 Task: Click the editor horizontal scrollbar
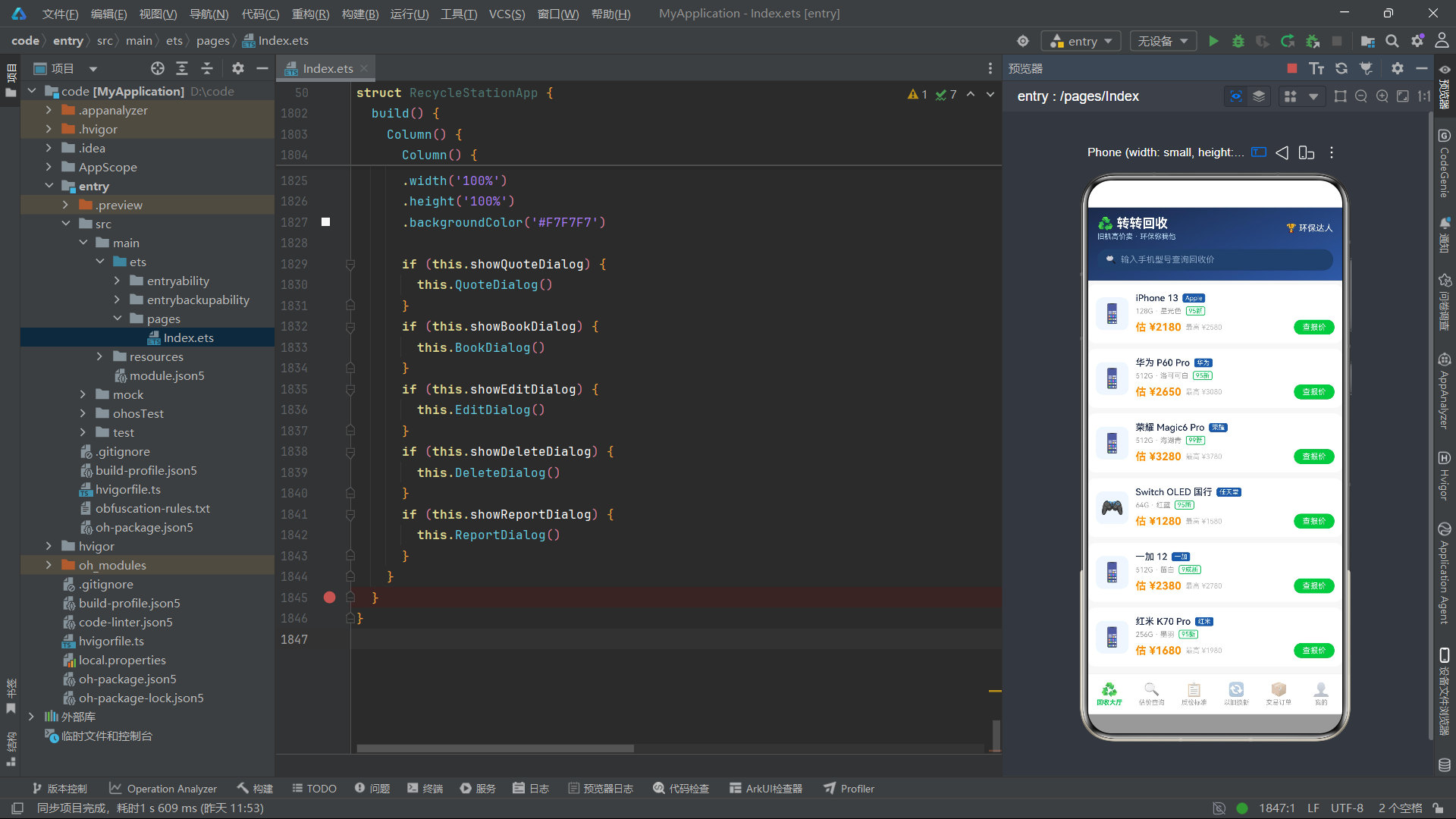495,748
